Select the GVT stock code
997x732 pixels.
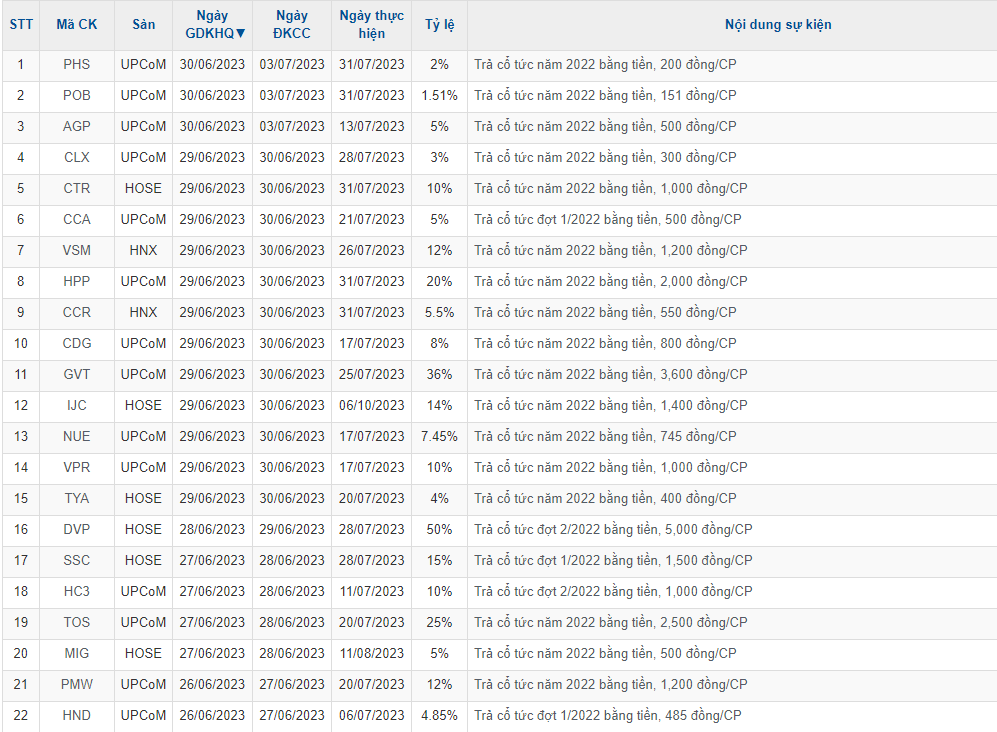76,375
